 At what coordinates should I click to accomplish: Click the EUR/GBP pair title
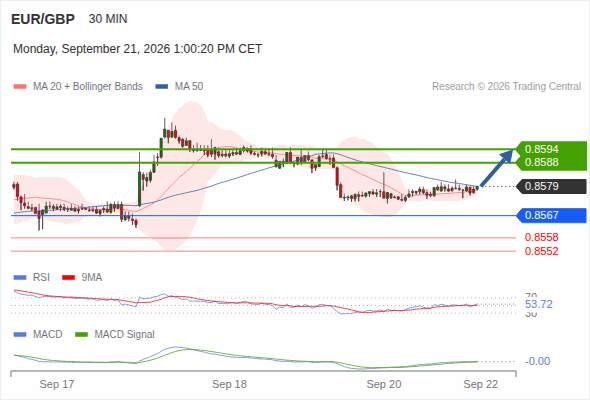tap(43, 19)
